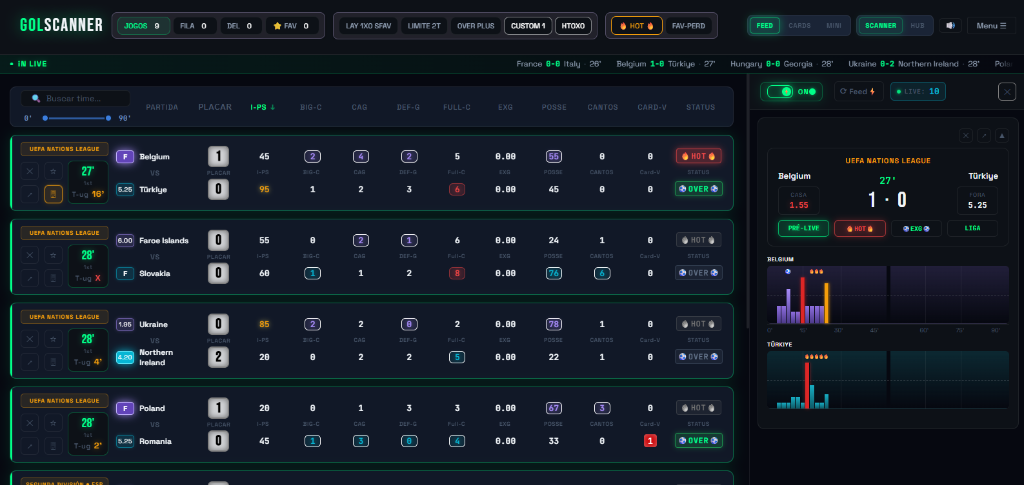This screenshot has width=1024, height=485.
Task: Favorite the Poland vs Romania match star
Action: pyautogui.click(x=54, y=423)
